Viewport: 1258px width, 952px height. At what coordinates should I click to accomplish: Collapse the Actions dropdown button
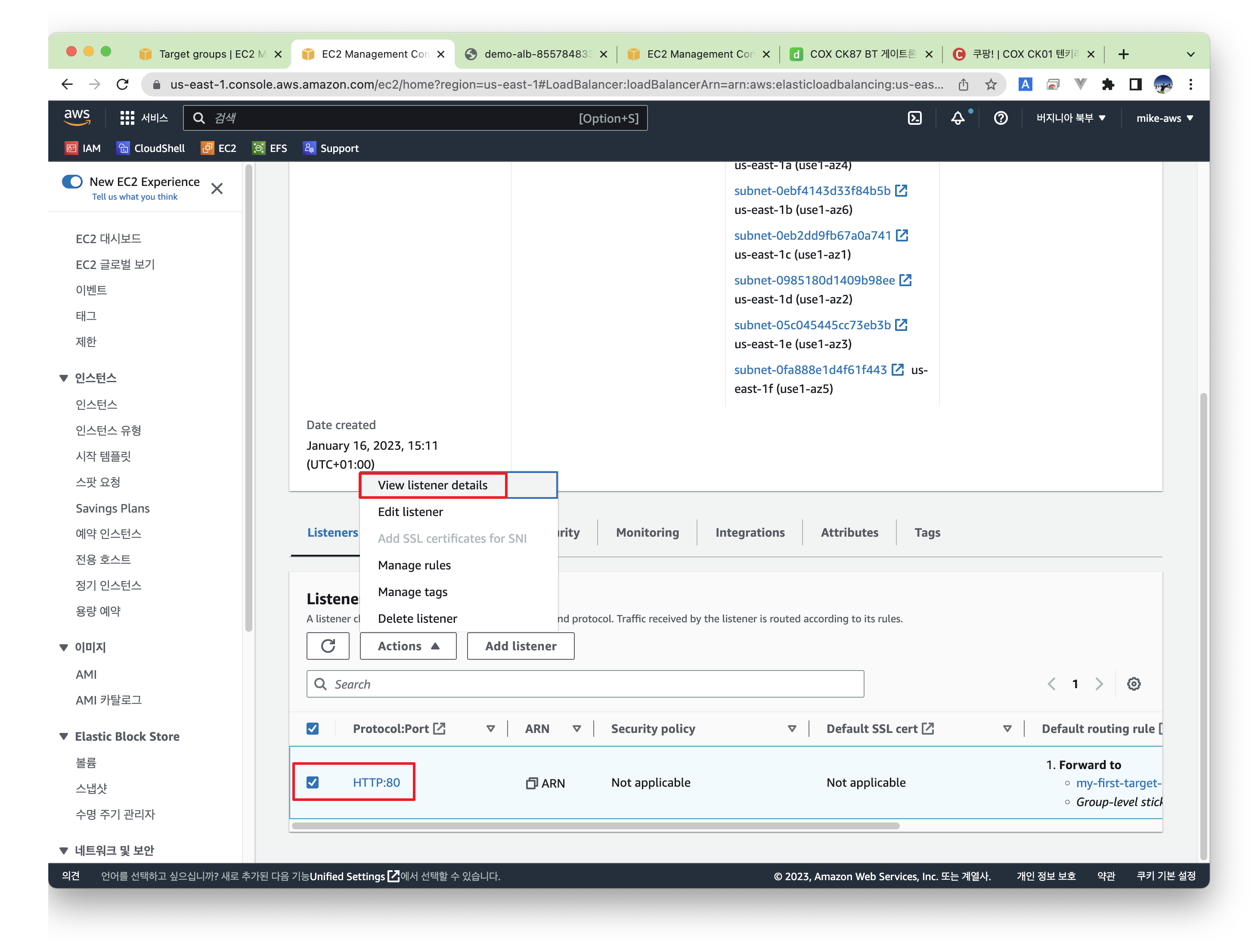(x=408, y=646)
